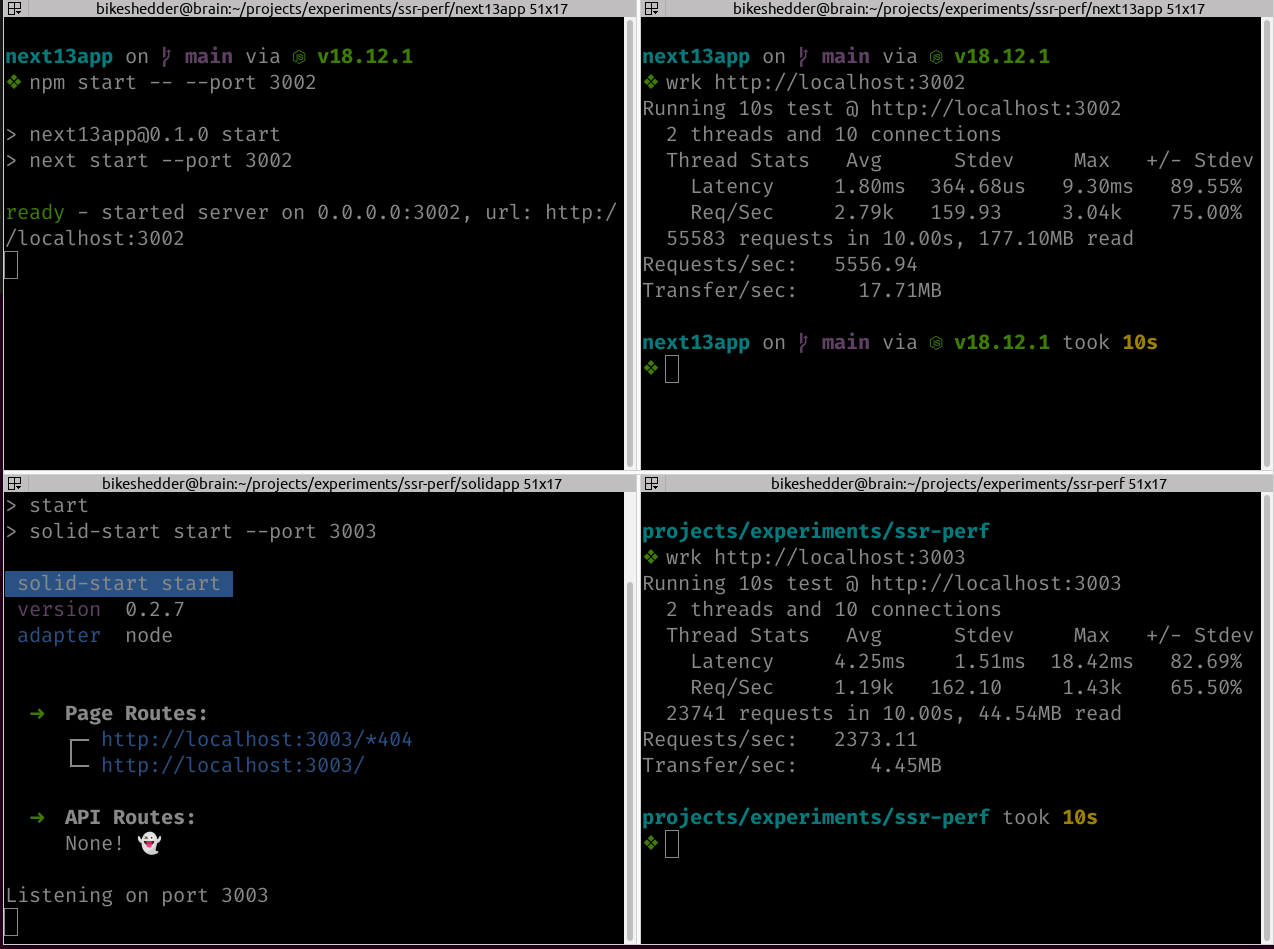Click the Latency average '4.25ms'

point(870,662)
